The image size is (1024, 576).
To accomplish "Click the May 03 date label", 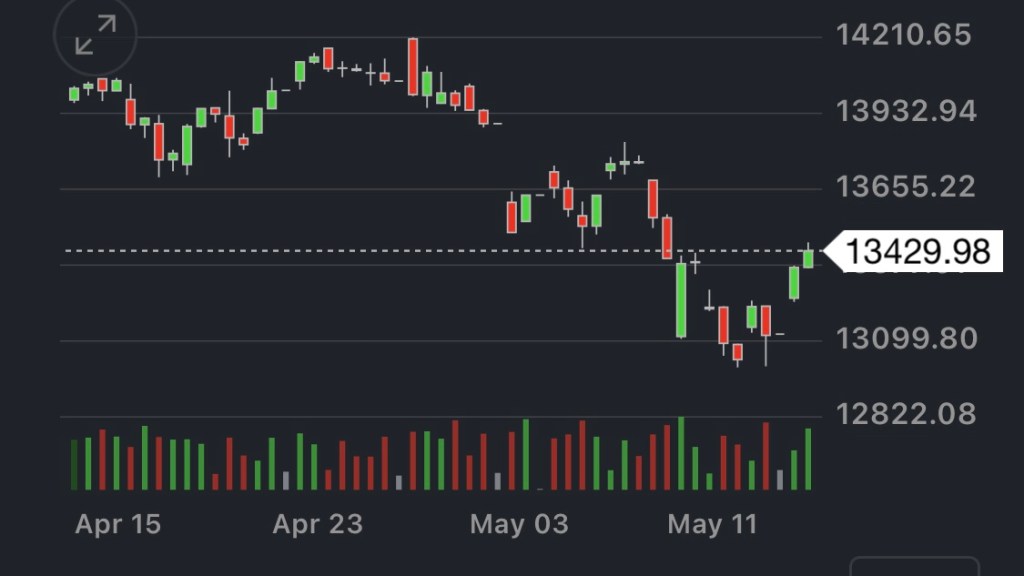I will point(519,524).
